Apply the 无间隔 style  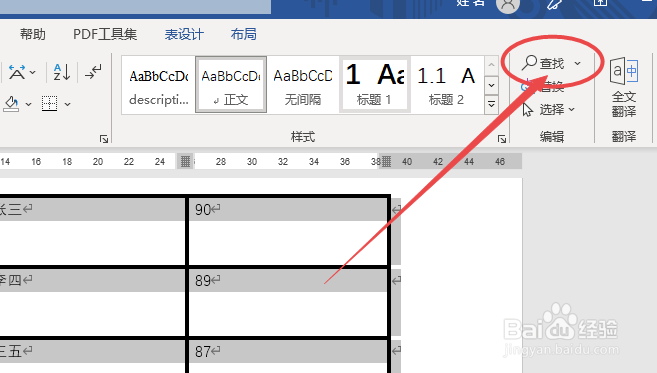303,85
